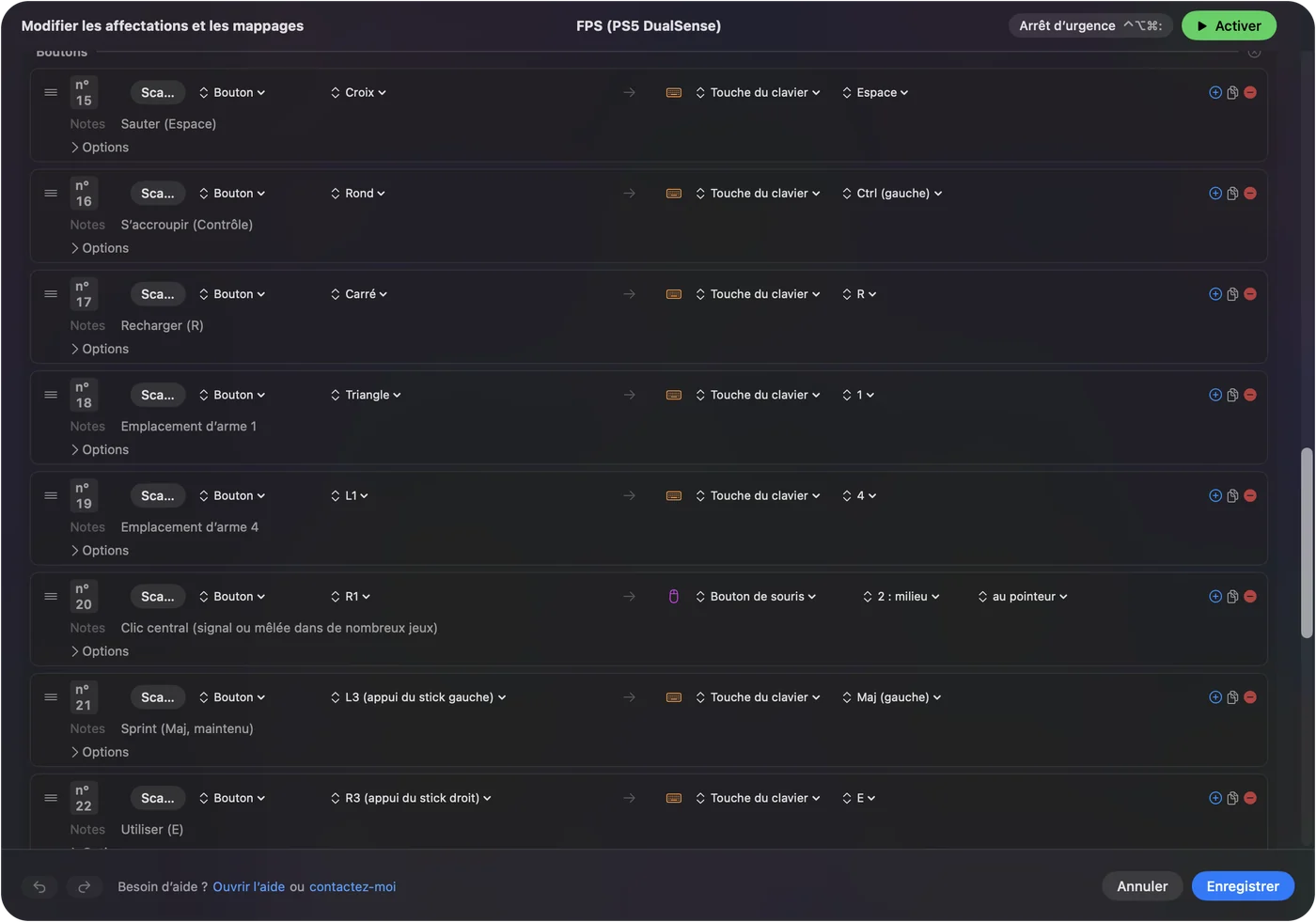Click the undo arrow in the footer

39,886
